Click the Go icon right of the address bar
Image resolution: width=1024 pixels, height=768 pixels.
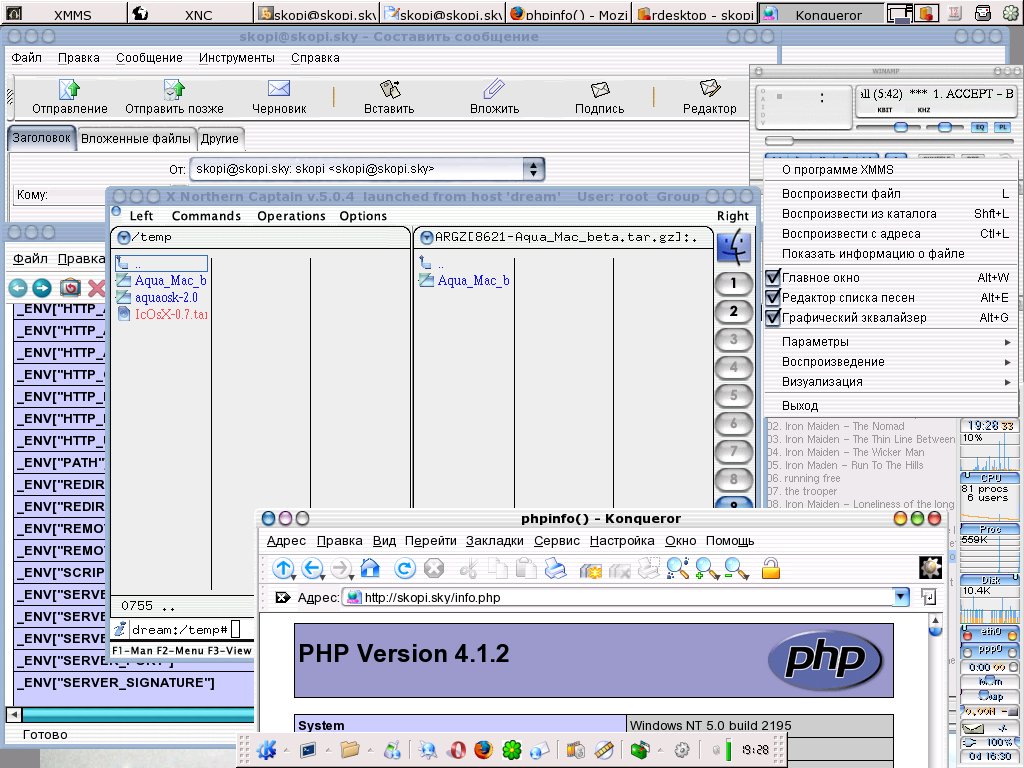pyautogui.click(x=928, y=597)
